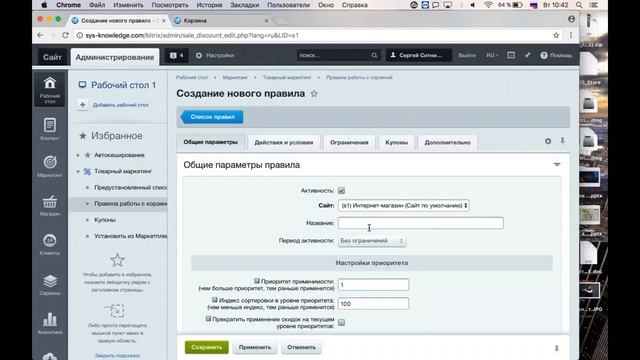Switch to Действия и условия tab
The width and height of the screenshot is (640, 360).
(284, 142)
